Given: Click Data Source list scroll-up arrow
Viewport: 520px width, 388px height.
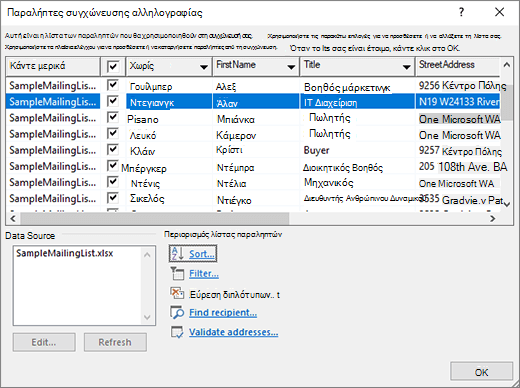Looking at the screenshot, I should click(x=147, y=255).
